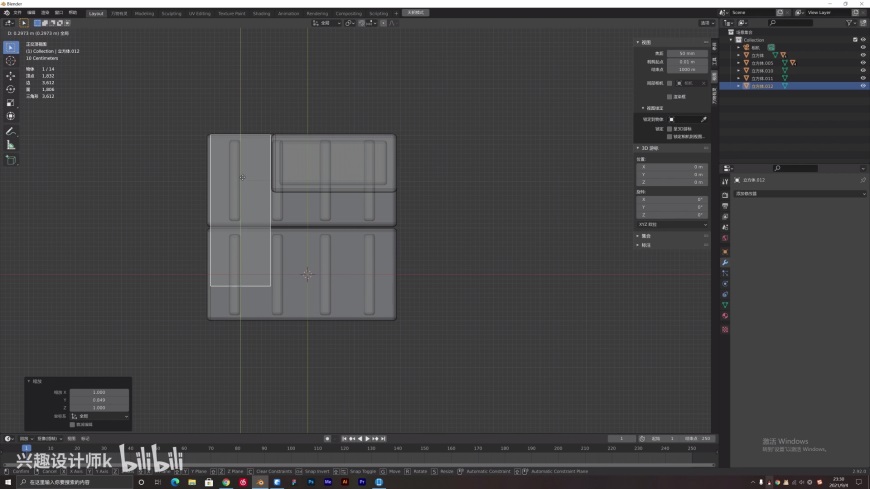Screen dimensions: 870x489
Task: Select the Select Box tool in viewport toolbar
Action: click(x=11, y=47)
